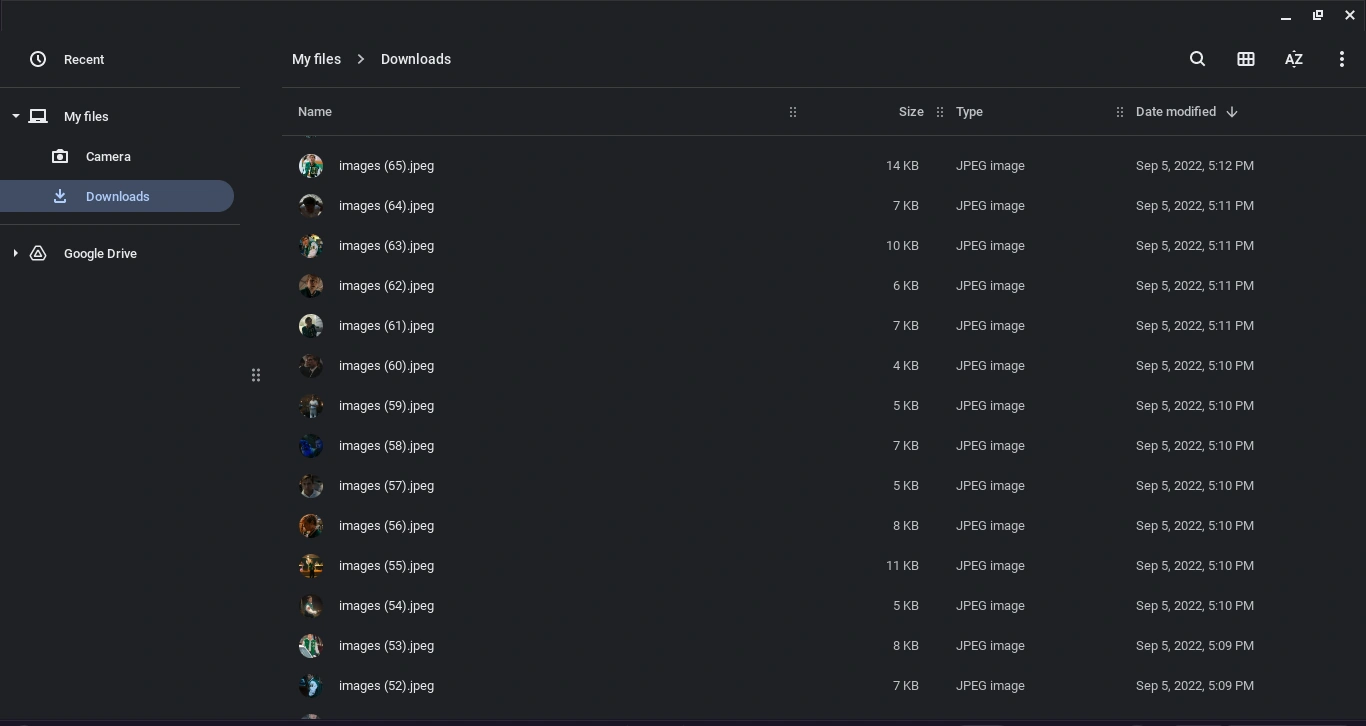Collapse the My files tree
The height and width of the screenshot is (726, 1366).
(16, 117)
